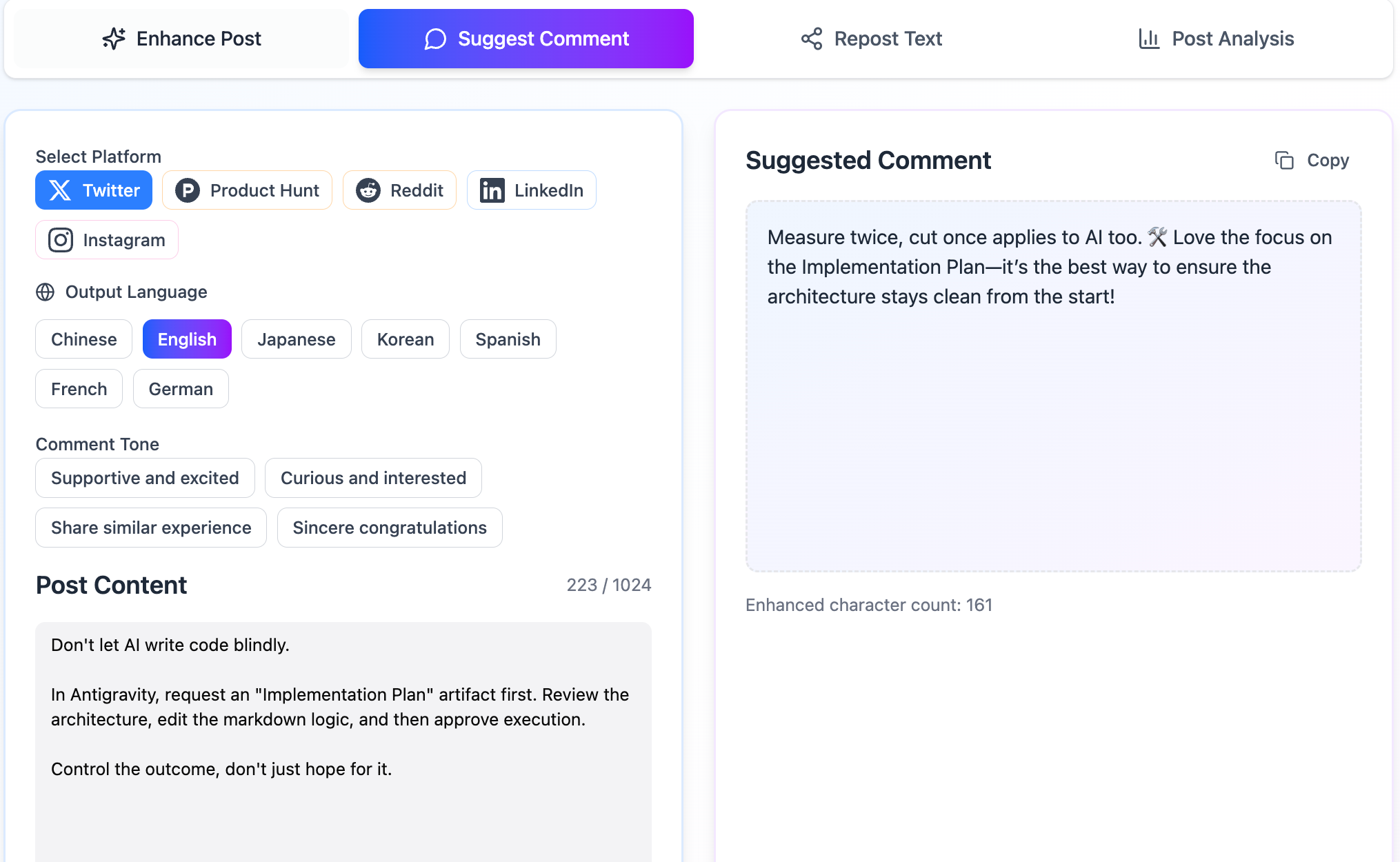The width and height of the screenshot is (1400, 862).
Task: Click the share icon beside Repost Text
Action: click(x=812, y=39)
